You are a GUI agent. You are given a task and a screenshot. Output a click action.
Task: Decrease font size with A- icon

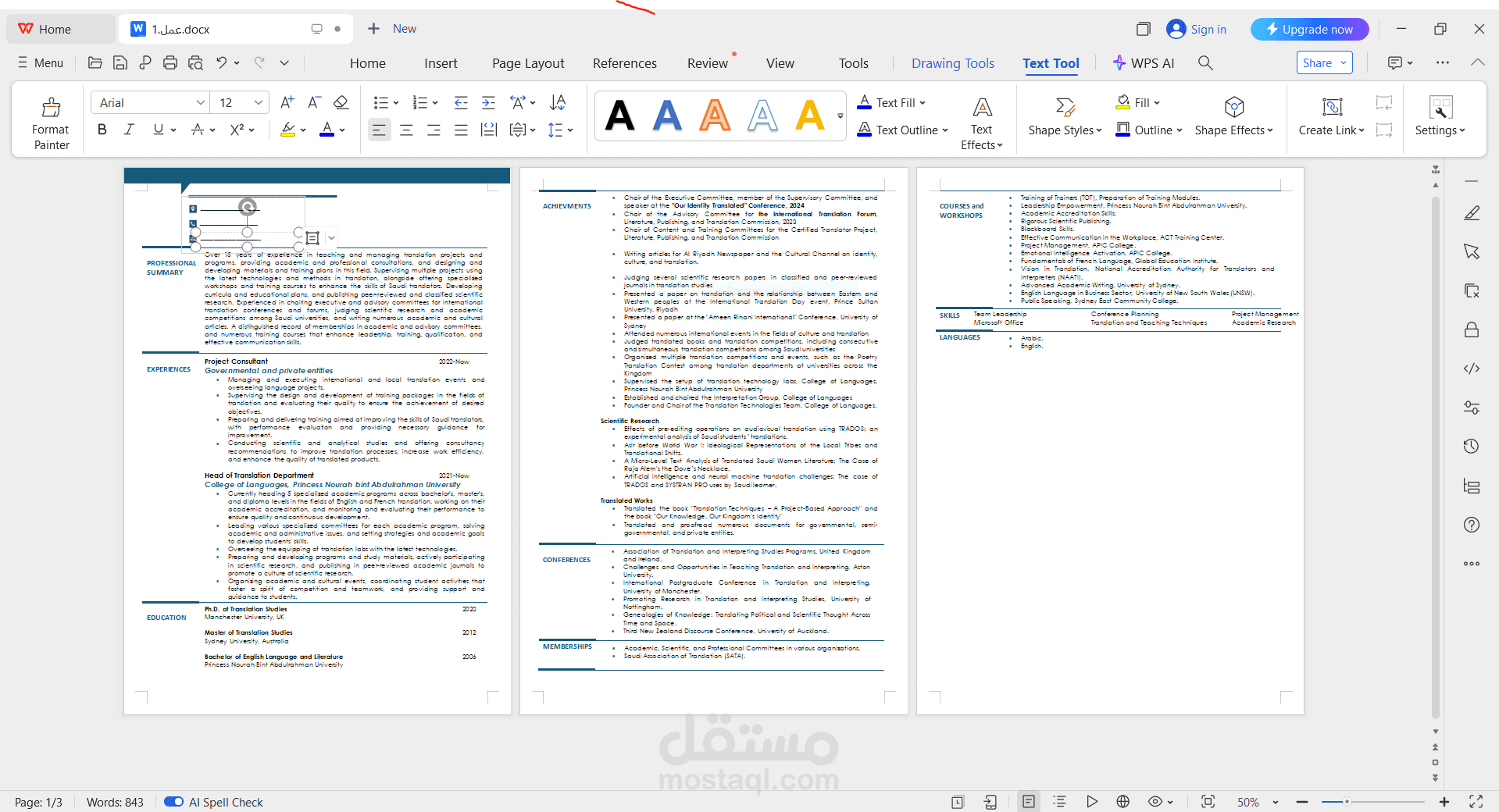[314, 102]
